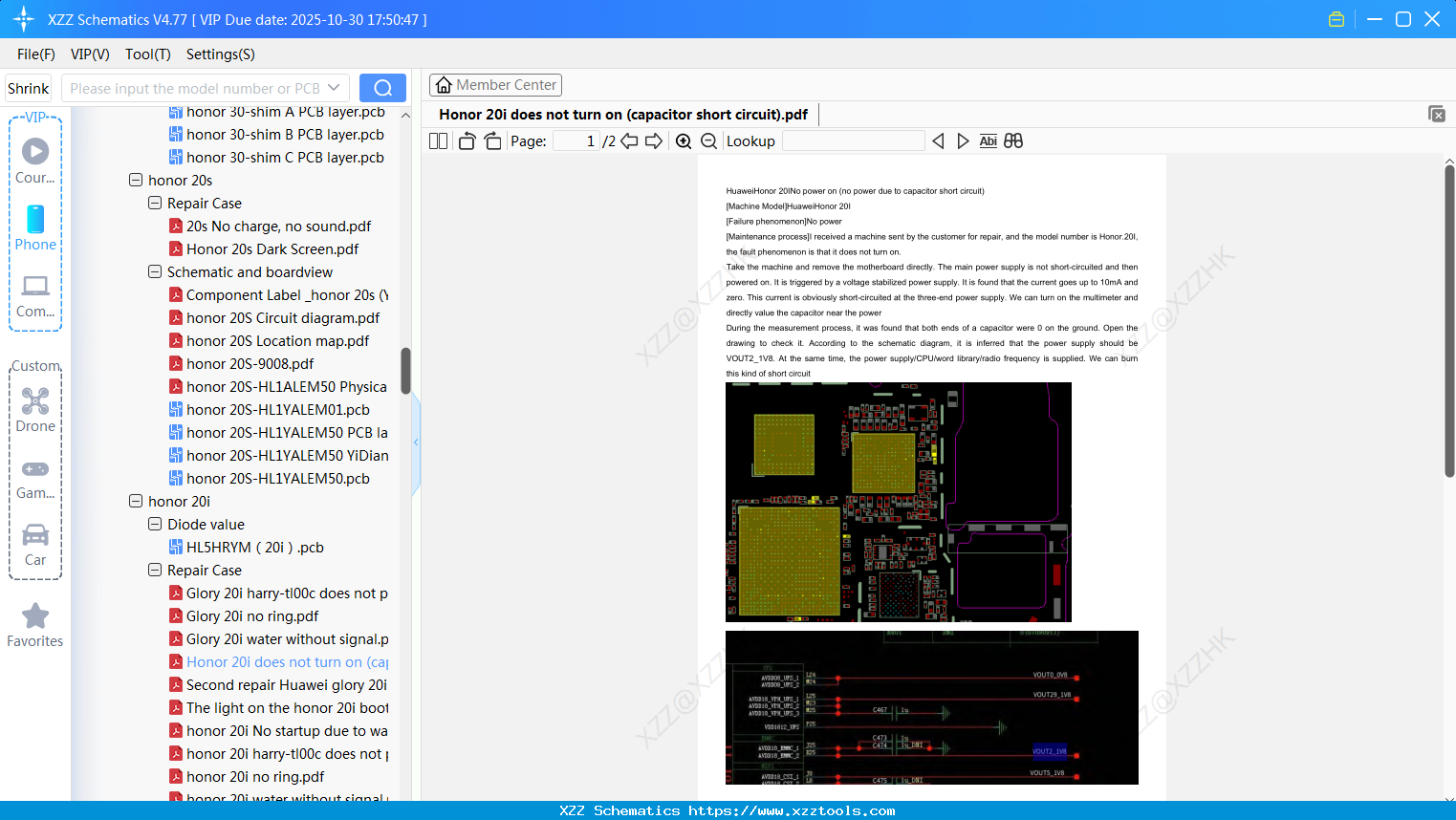Click the Lookup text field
The height and width of the screenshot is (820, 1456).
(x=854, y=141)
